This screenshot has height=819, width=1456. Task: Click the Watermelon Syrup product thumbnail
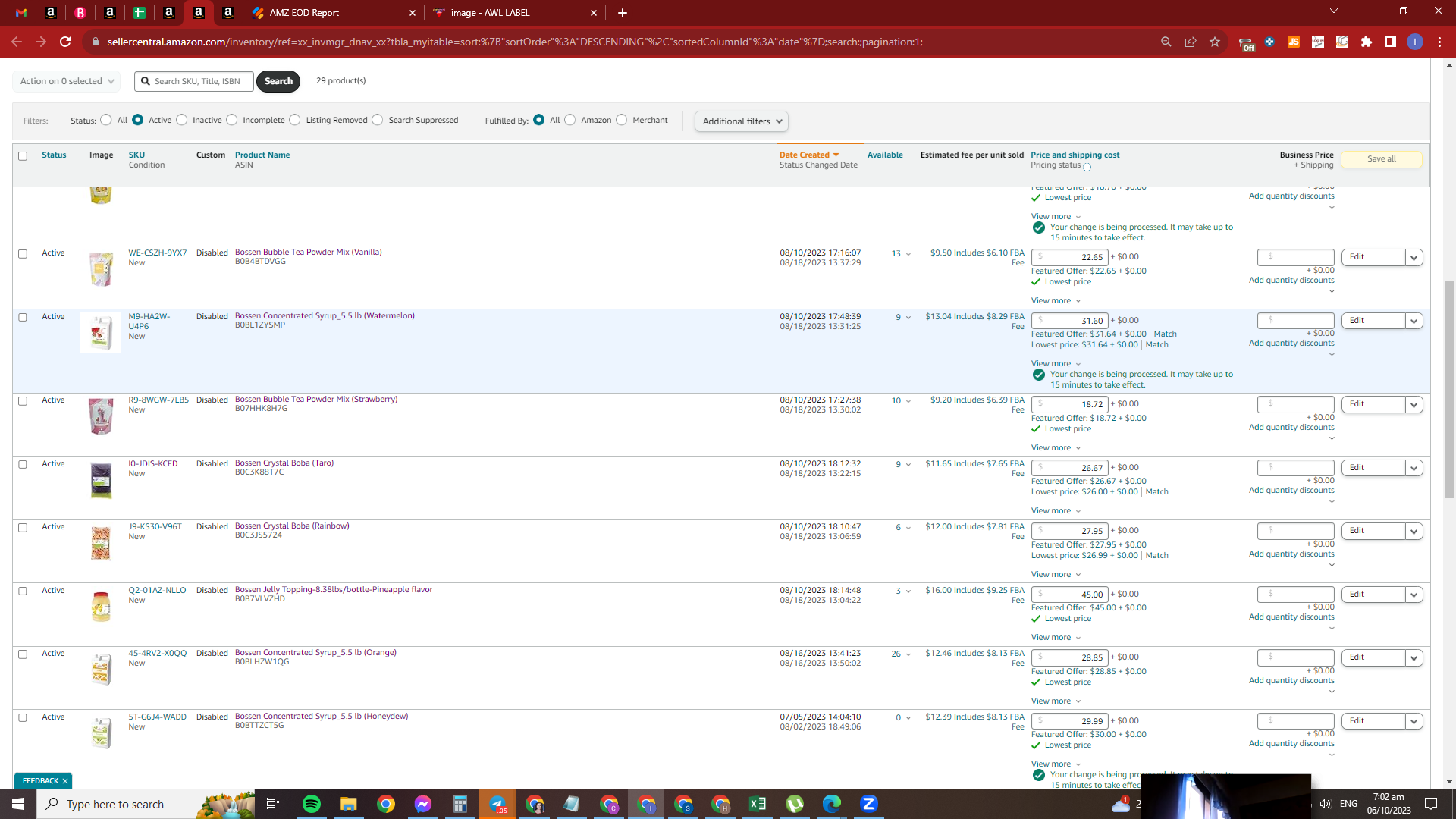coord(101,334)
